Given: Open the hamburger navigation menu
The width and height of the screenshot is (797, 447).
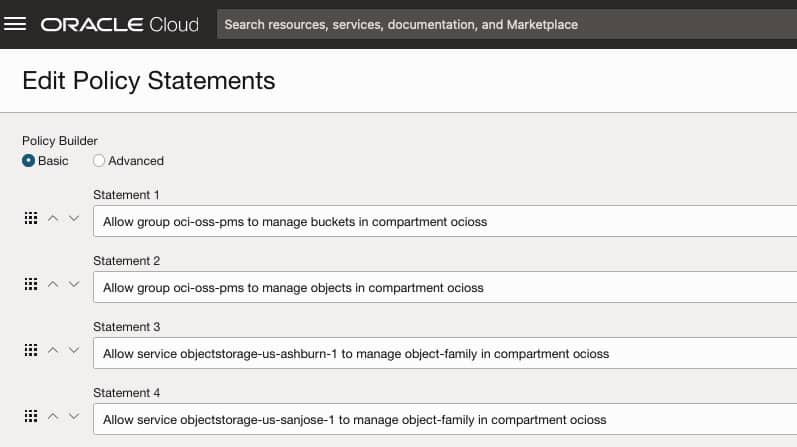Looking at the screenshot, I should click(x=15, y=24).
